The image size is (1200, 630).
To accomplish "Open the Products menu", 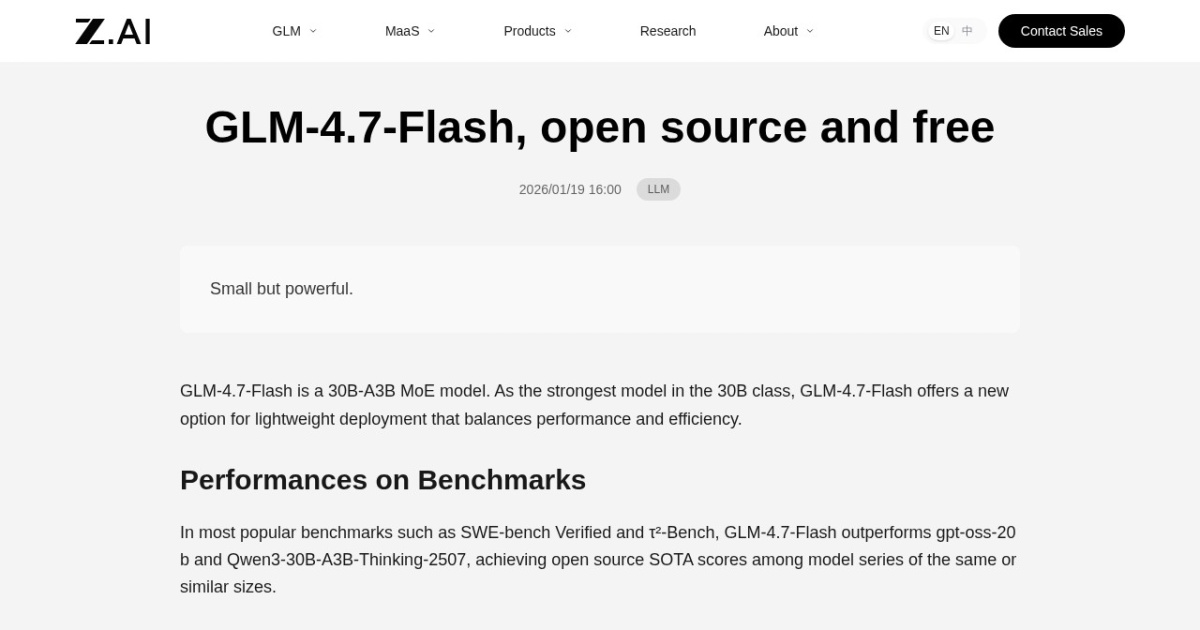I will (529, 31).
